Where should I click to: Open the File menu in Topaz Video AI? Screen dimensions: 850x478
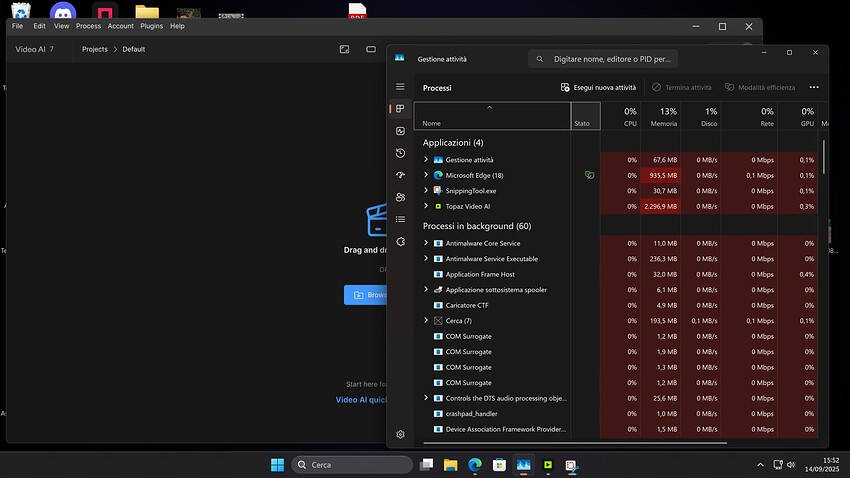tap(17, 26)
